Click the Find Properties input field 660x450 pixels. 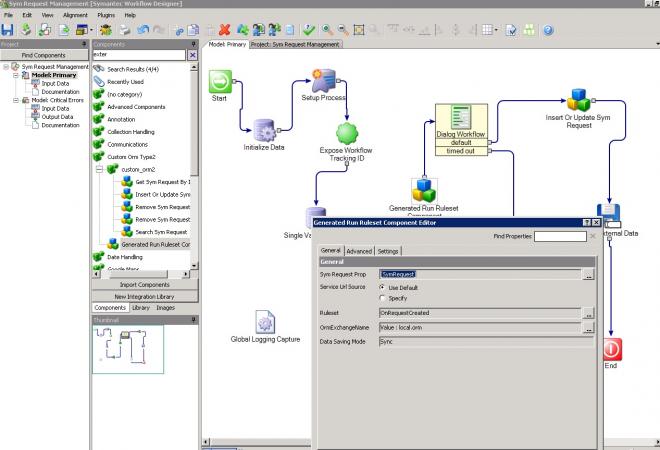click(x=560, y=236)
